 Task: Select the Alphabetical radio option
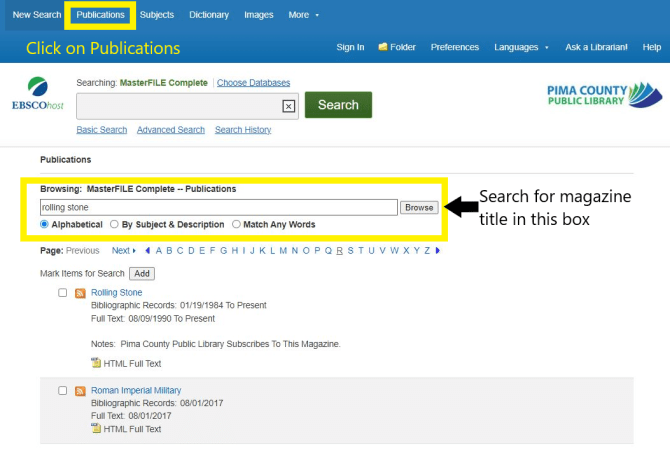44,224
